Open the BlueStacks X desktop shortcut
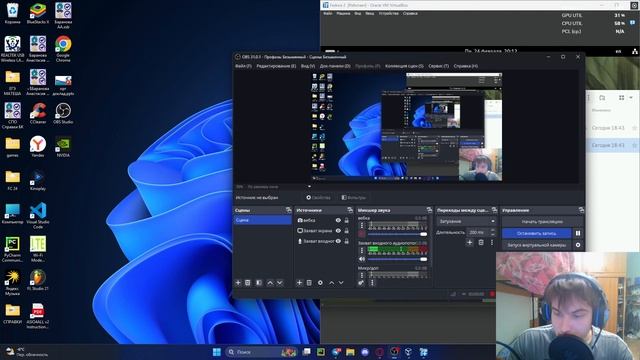This screenshot has width=640, height=360. [x=38, y=13]
